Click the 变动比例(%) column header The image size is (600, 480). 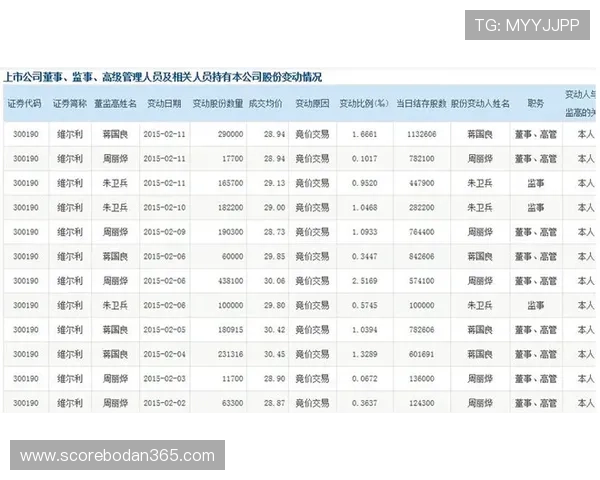point(364,103)
